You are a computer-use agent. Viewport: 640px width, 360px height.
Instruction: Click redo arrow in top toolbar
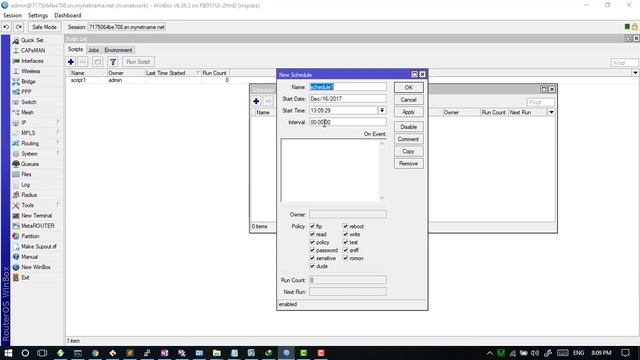tap(19, 27)
